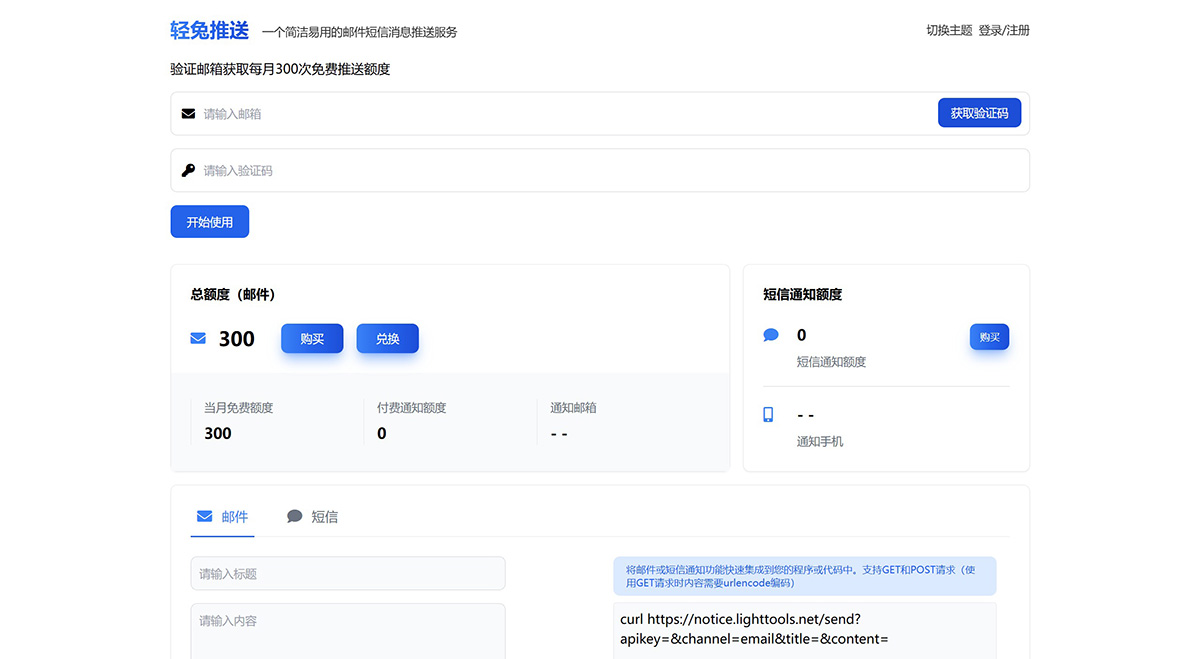This screenshot has width=1200, height=659.
Task: Click the phone icon above 通知手机
Action: tap(770, 414)
